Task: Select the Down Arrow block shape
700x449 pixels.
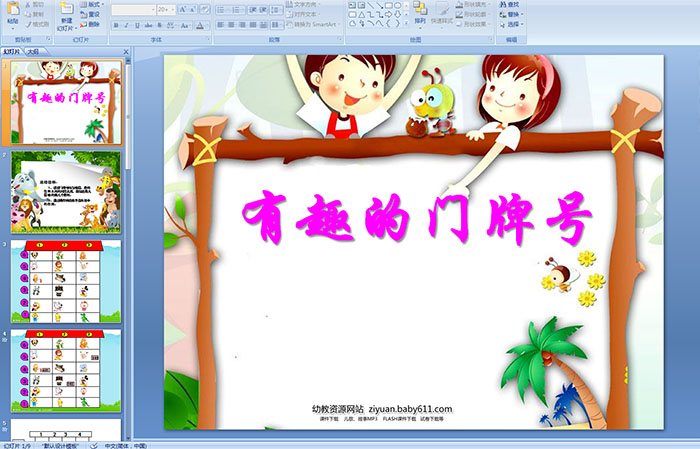Action: [398, 15]
